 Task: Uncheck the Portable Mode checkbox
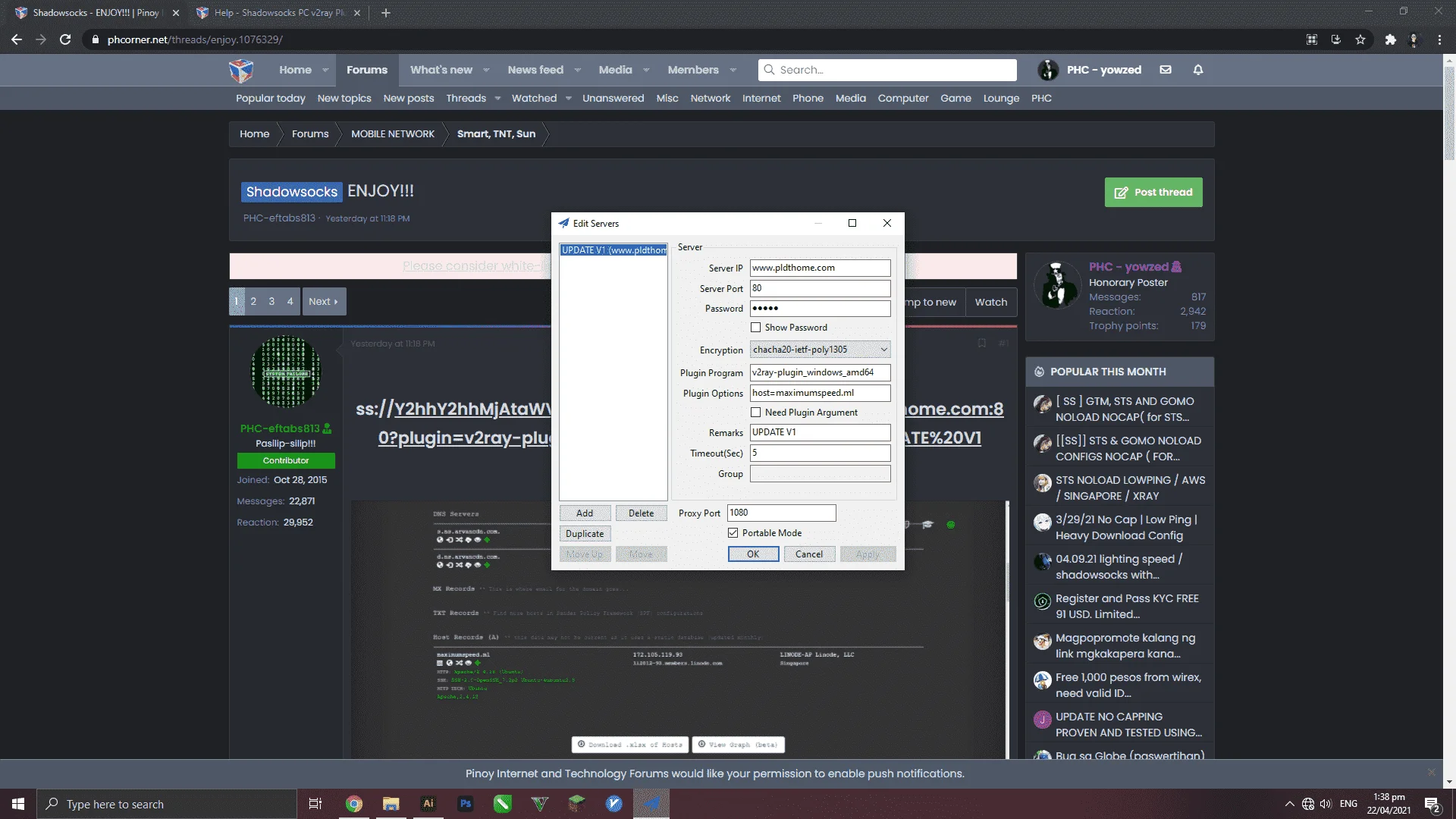click(733, 533)
